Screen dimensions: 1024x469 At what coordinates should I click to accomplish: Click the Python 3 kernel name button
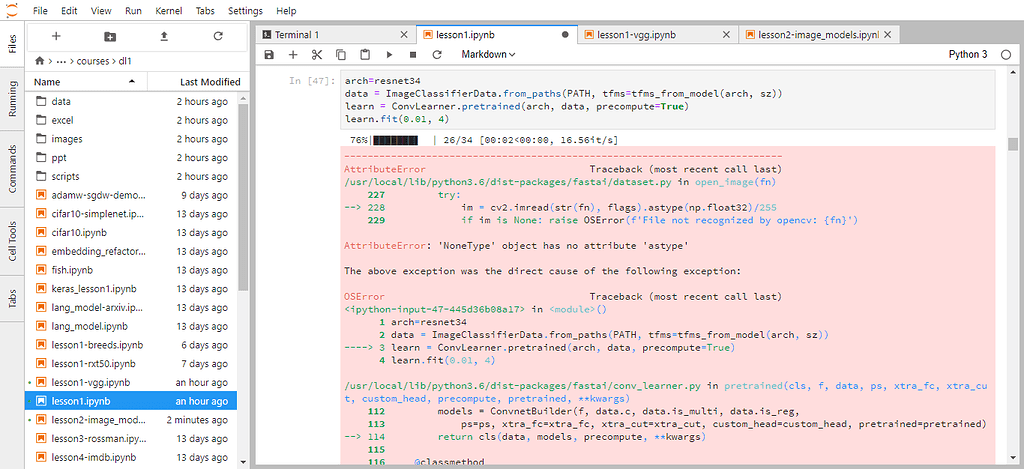(967, 54)
